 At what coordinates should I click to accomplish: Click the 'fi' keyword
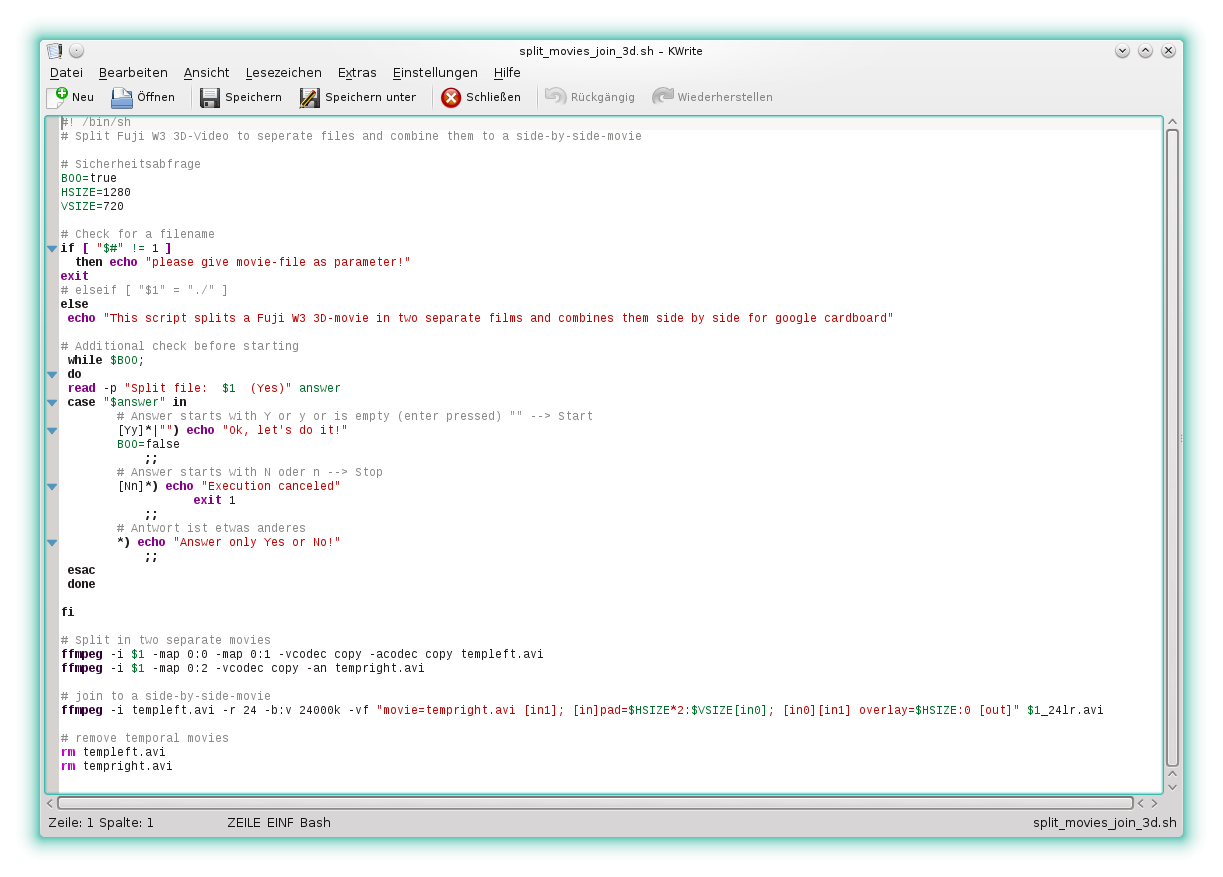(x=68, y=612)
